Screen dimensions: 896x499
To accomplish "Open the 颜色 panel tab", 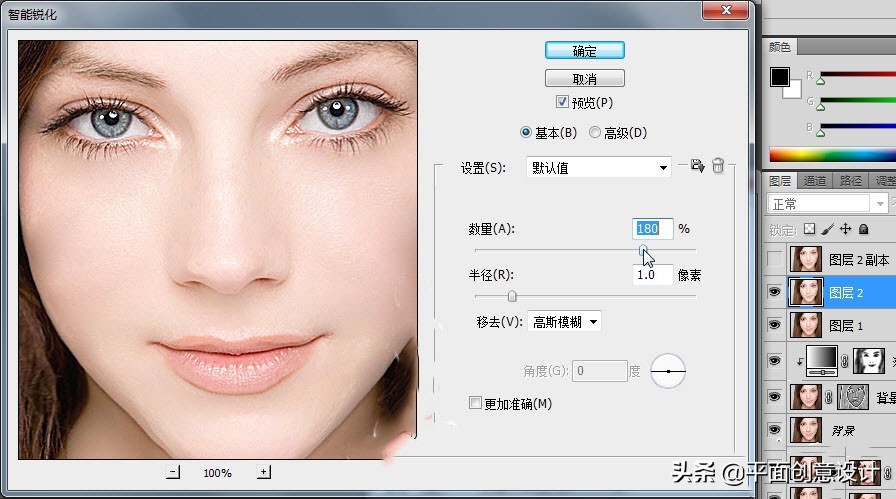I will (x=779, y=47).
